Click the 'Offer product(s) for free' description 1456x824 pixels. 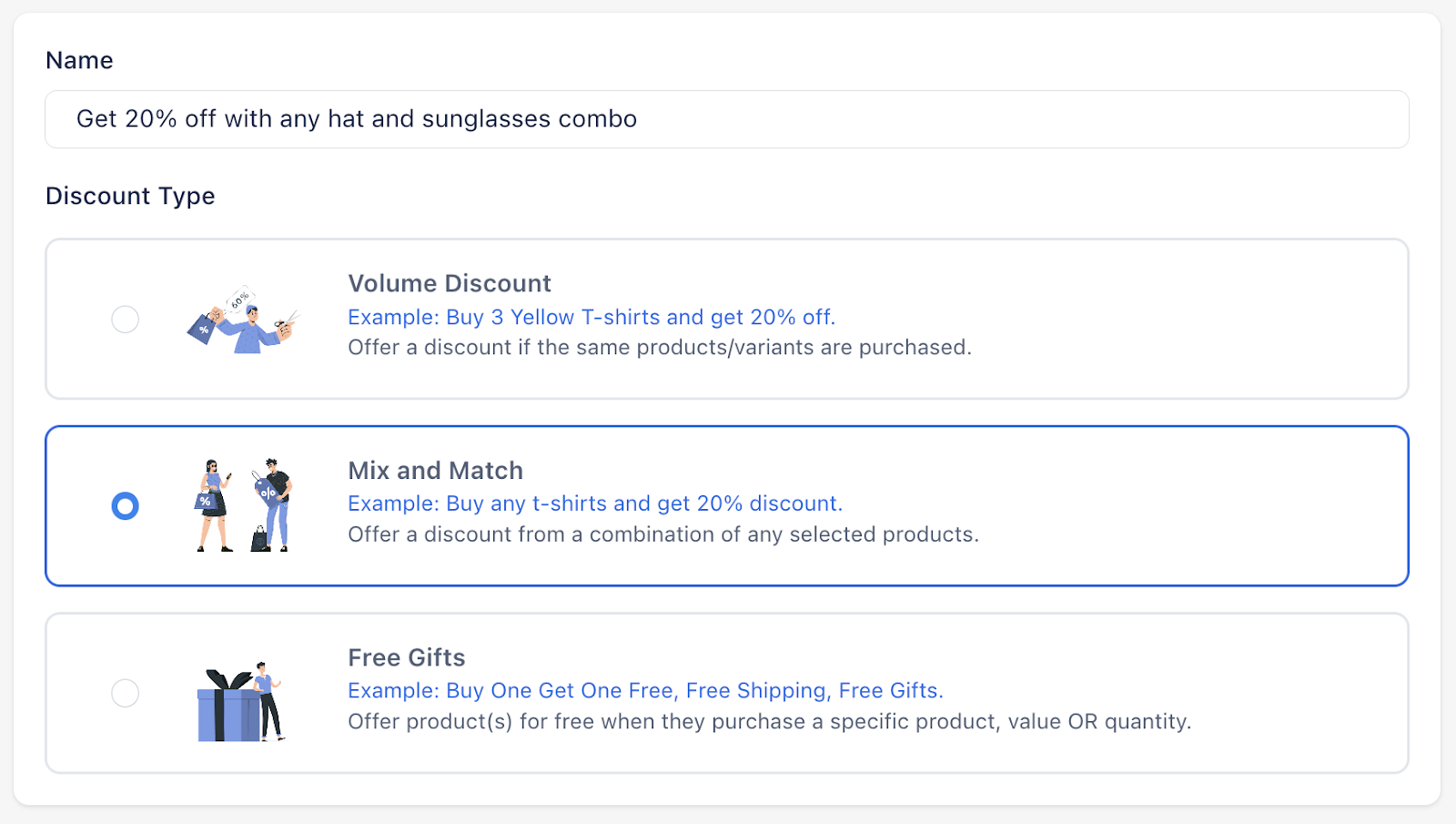tap(769, 722)
